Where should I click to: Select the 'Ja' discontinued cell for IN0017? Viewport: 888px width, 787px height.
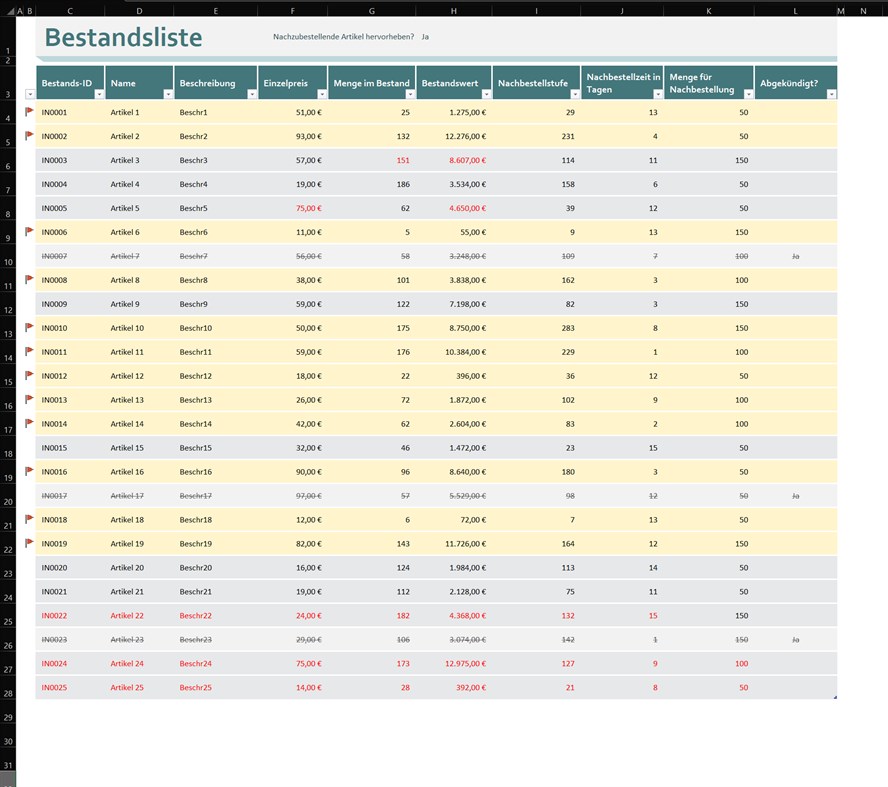point(795,496)
